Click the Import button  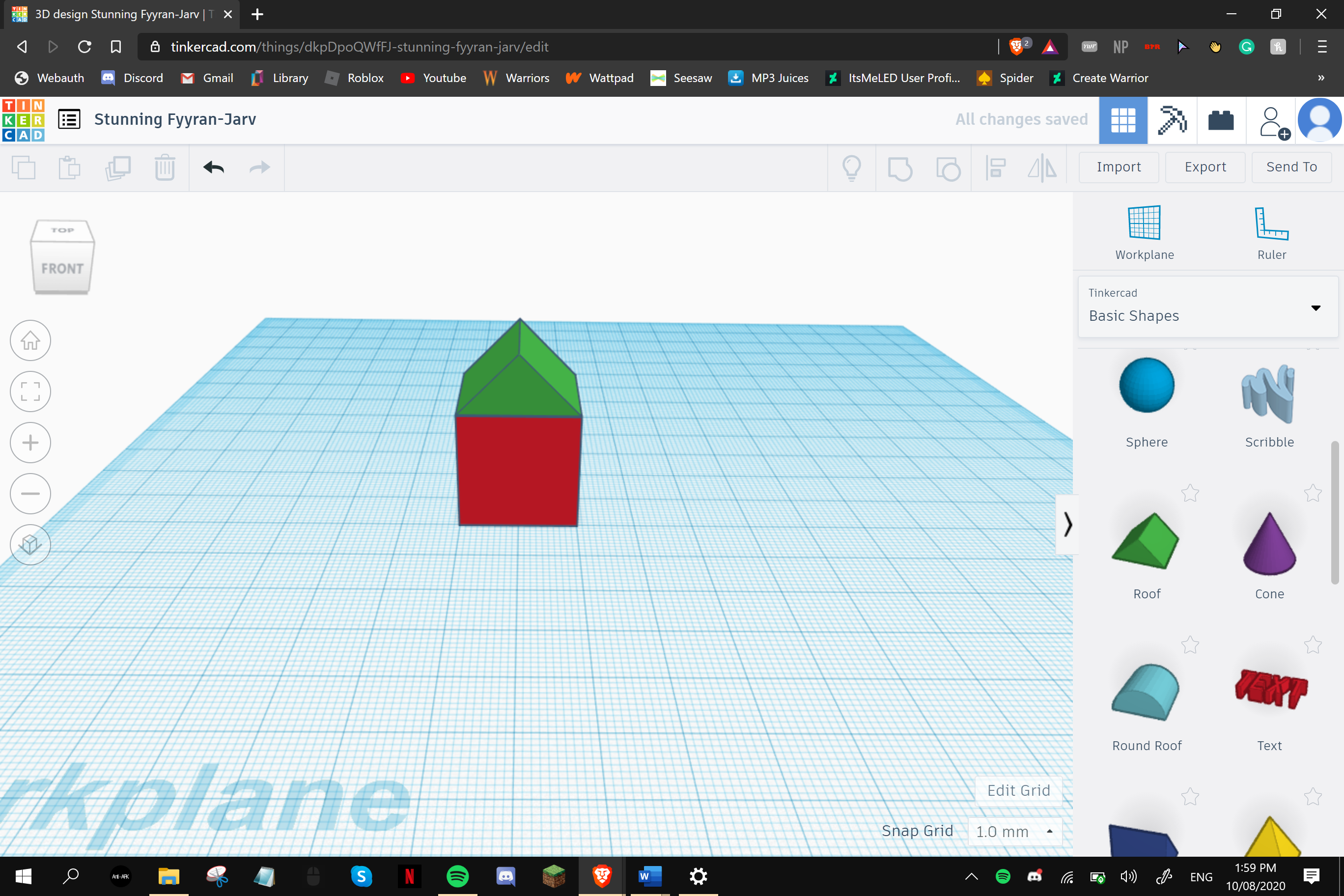click(1119, 168)
